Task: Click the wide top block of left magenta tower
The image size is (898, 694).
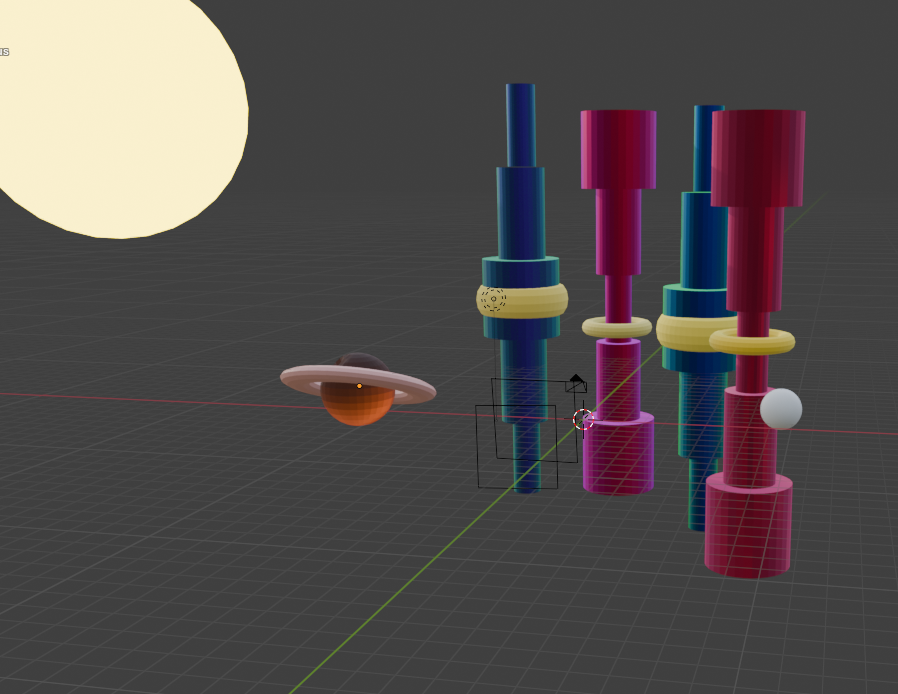Action: (x=618, y=149)
